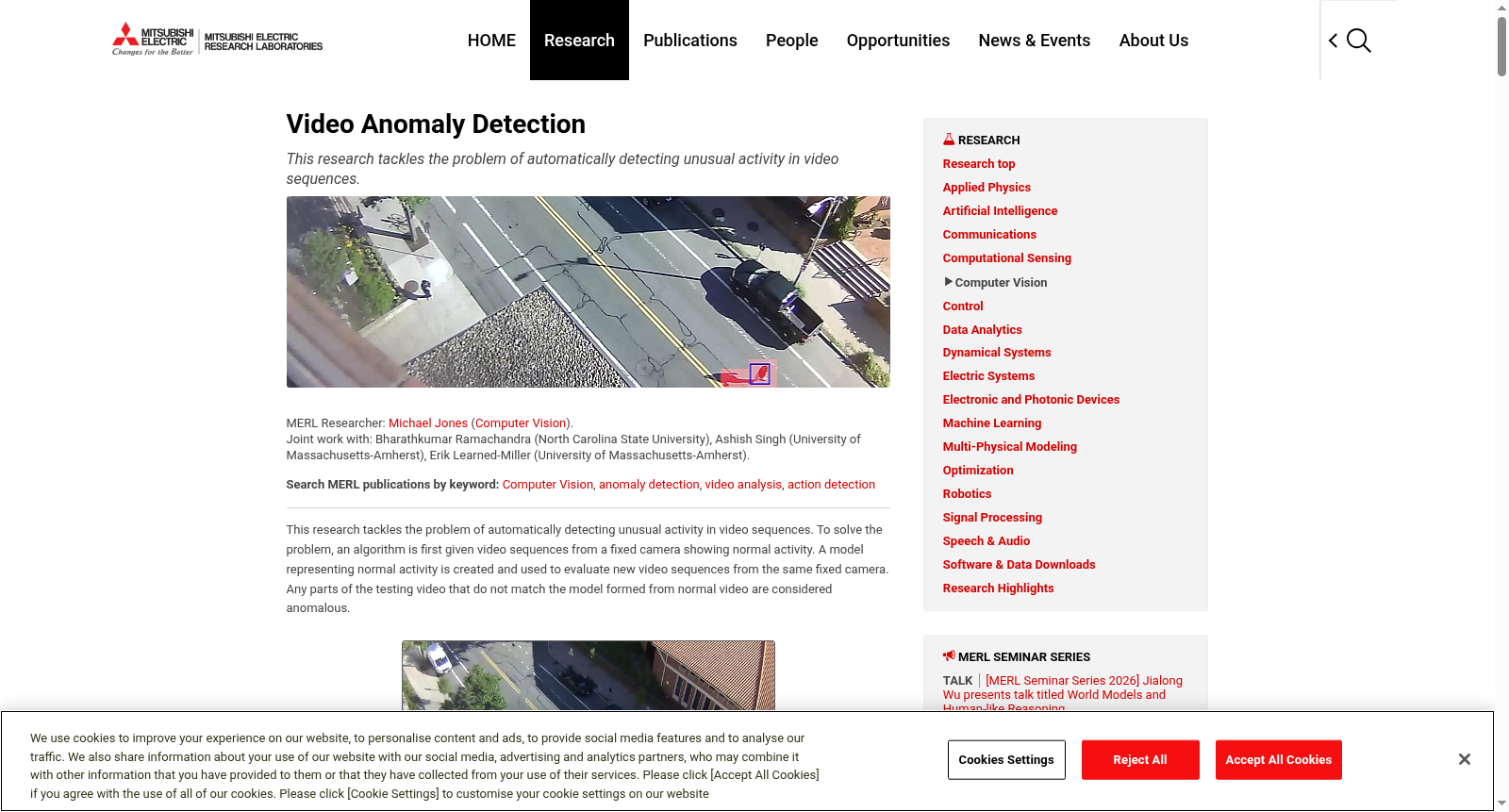Go to HOME in navigation
Screen dimensions: 1509x812
tap(491, 41)
